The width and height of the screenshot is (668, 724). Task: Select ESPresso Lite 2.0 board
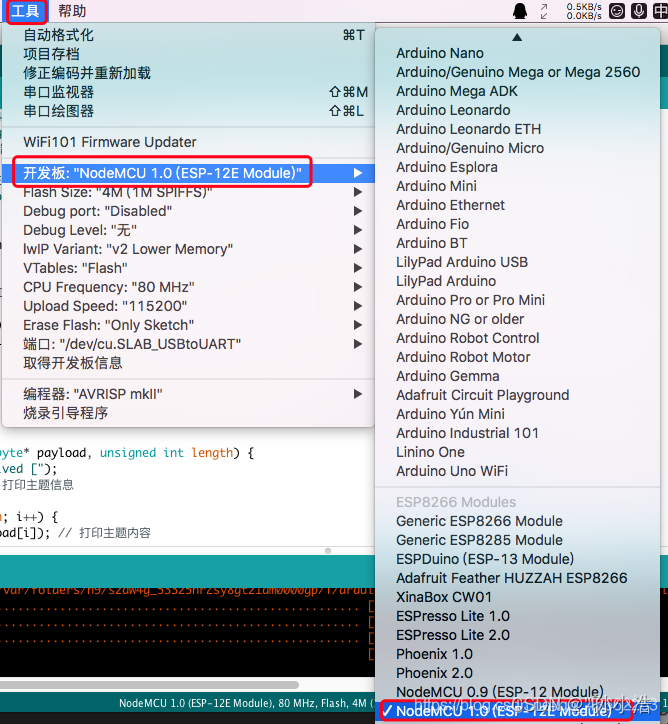[x=518, y=635]
